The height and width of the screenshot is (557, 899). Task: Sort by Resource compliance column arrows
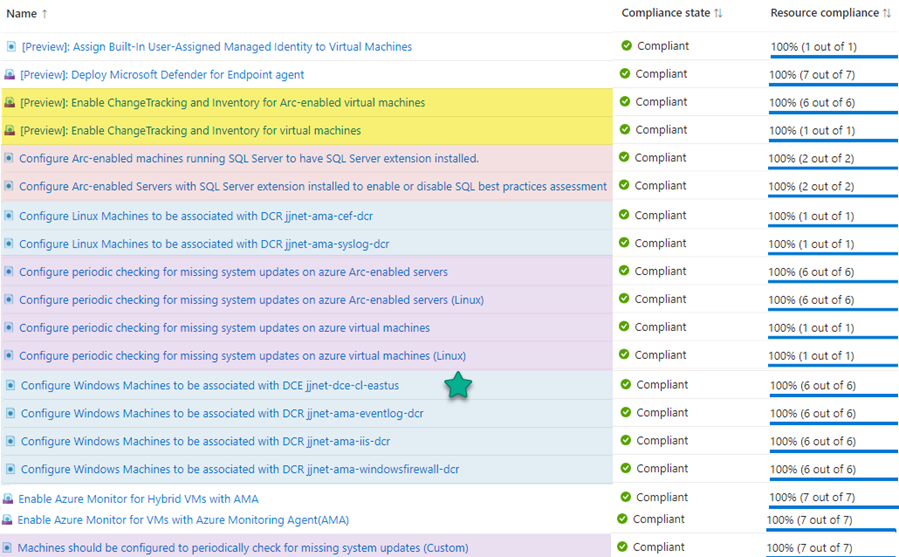pos(886,13)
